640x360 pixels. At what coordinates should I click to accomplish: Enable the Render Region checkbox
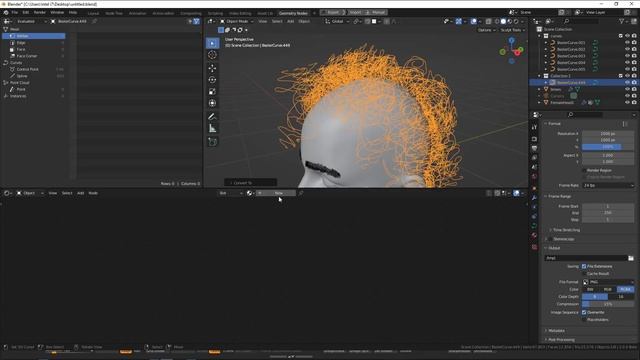584,170
